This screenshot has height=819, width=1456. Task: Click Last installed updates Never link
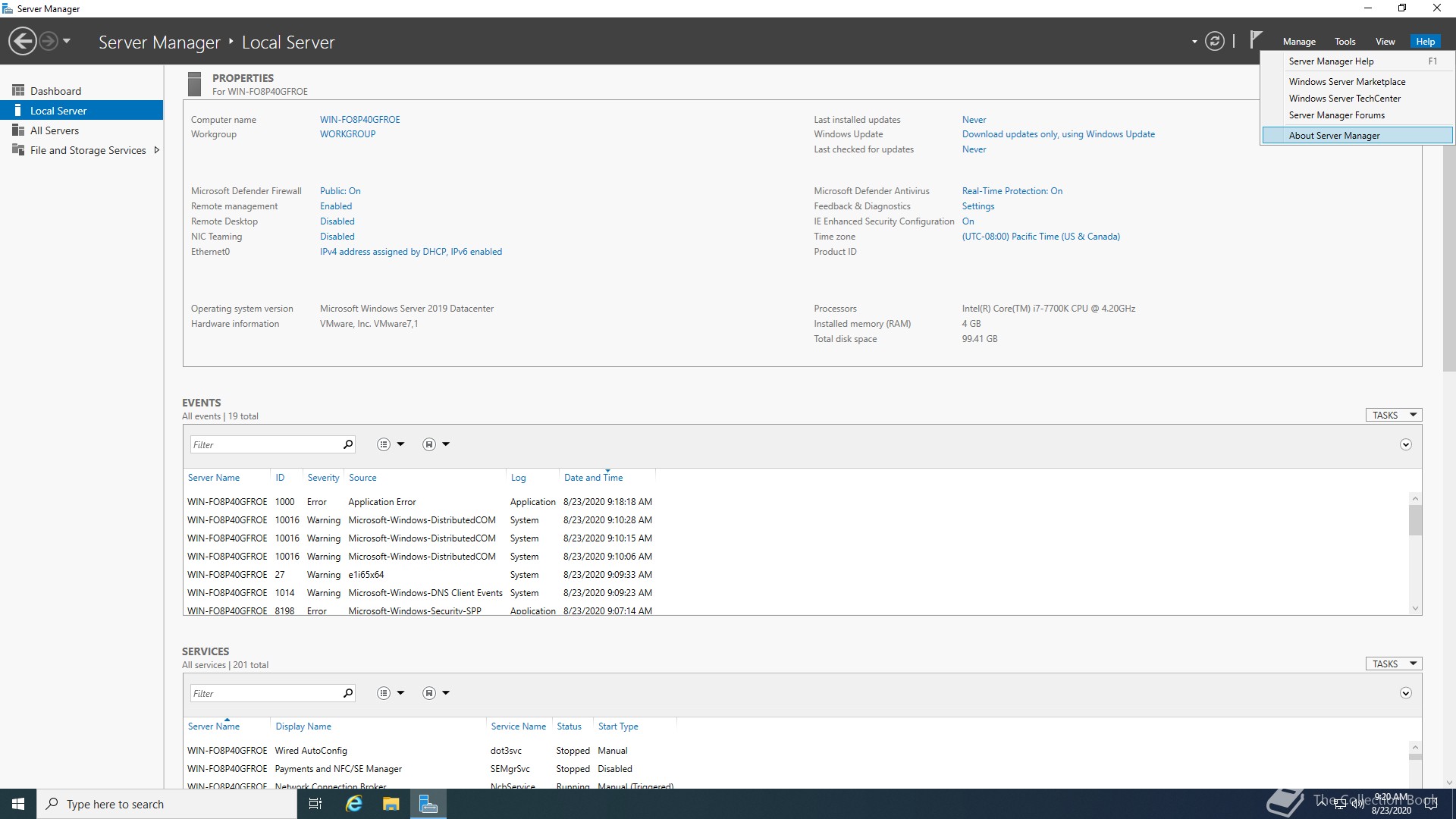coord(974,120)
